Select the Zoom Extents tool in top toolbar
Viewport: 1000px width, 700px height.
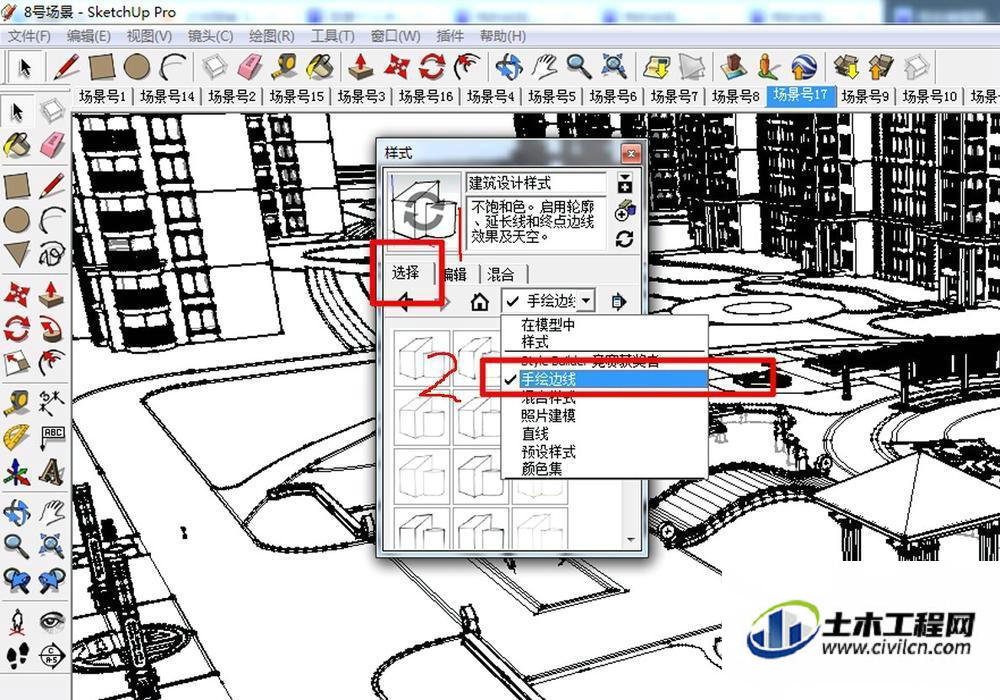(x=614, y=66)
